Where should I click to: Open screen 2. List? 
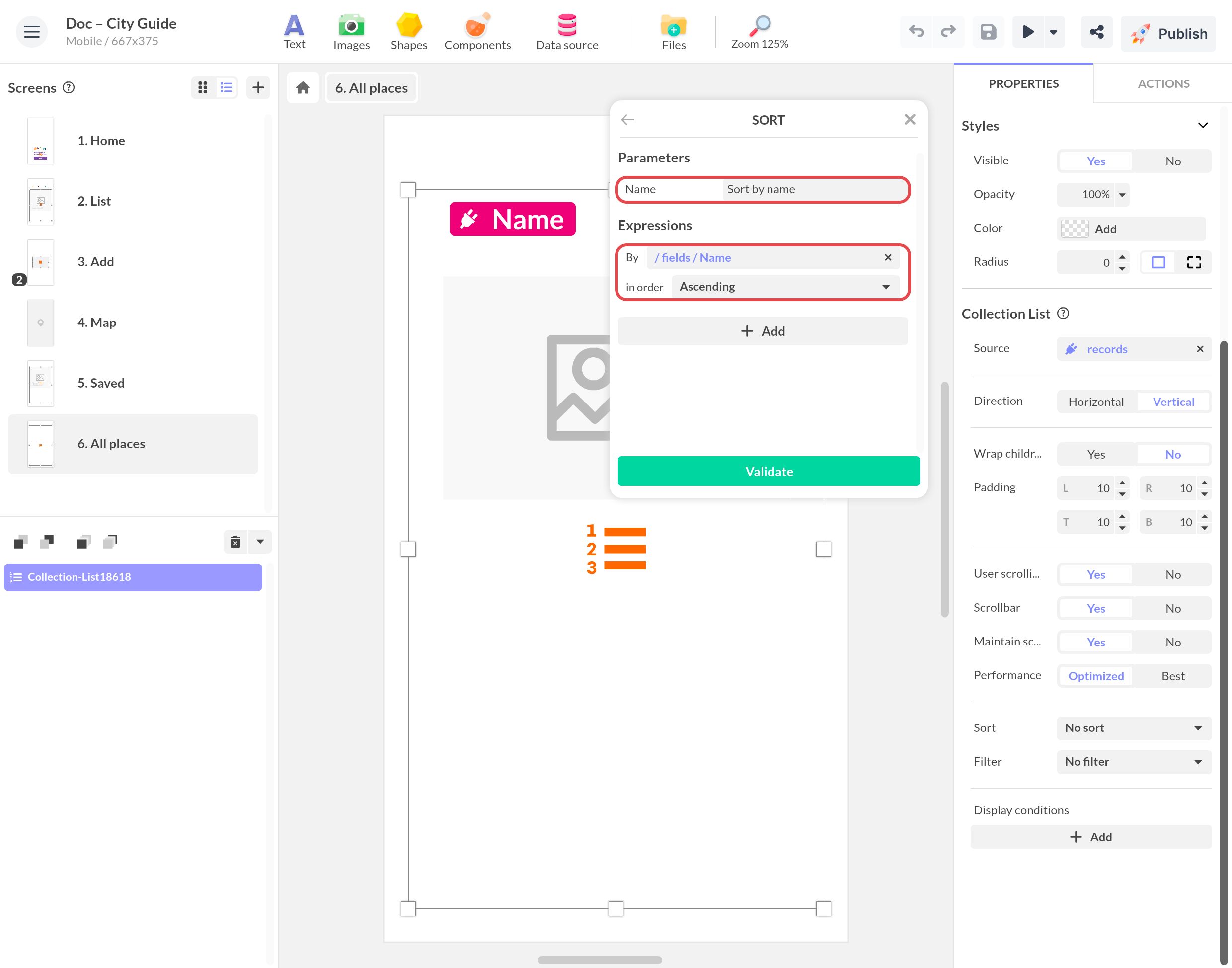tap(133, 202)
